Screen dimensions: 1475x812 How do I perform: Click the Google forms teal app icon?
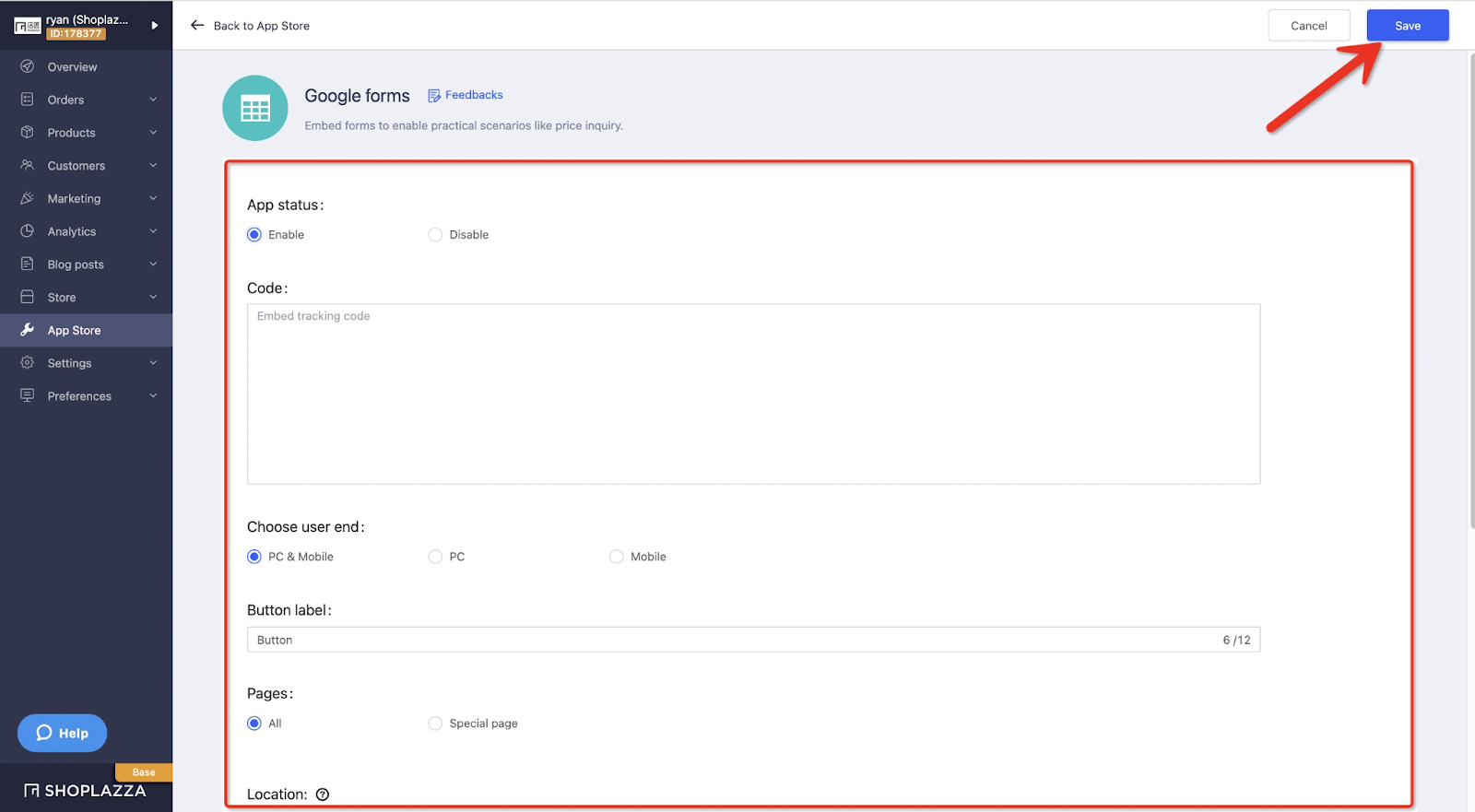(255, 108)
